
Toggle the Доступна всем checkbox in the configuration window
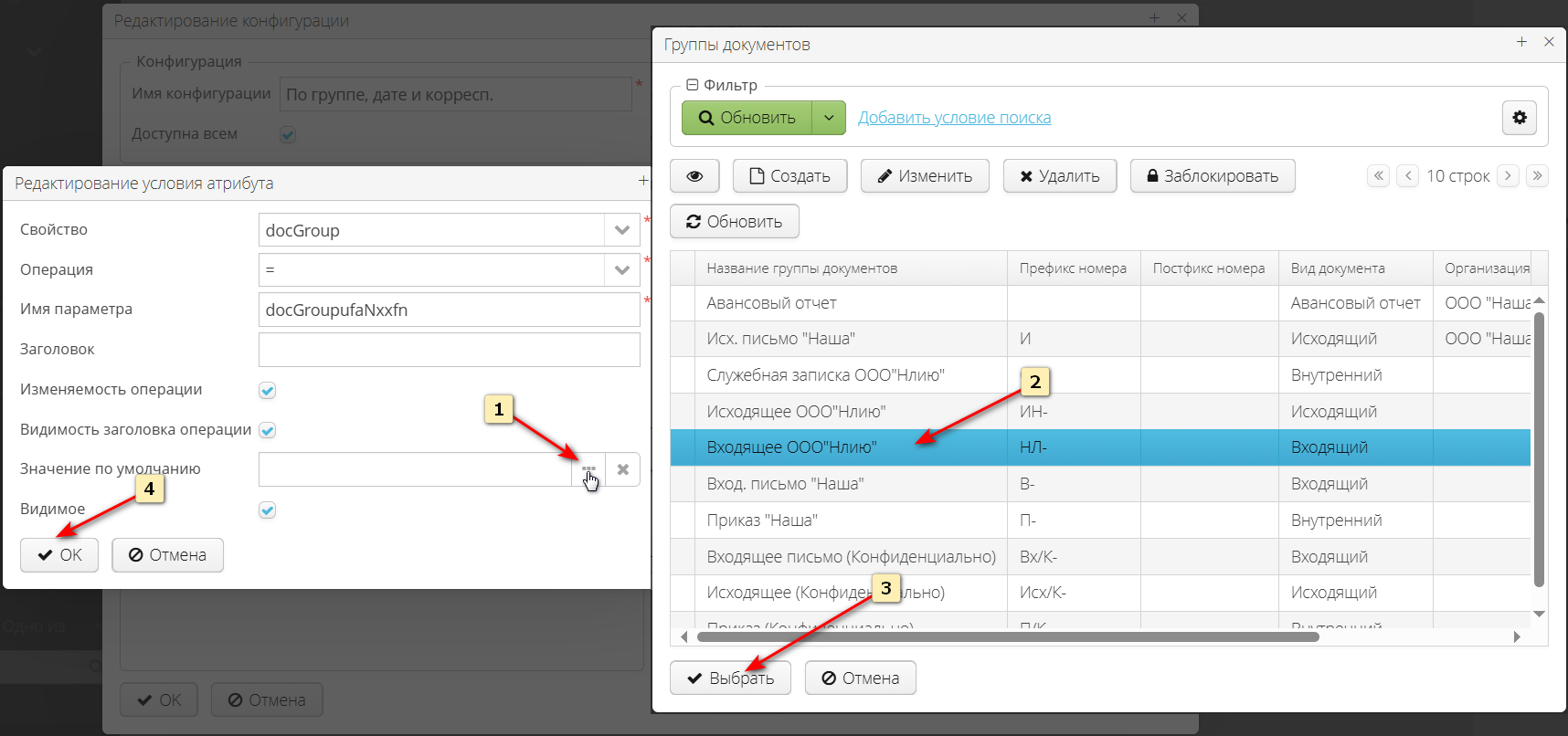point(288,134)
